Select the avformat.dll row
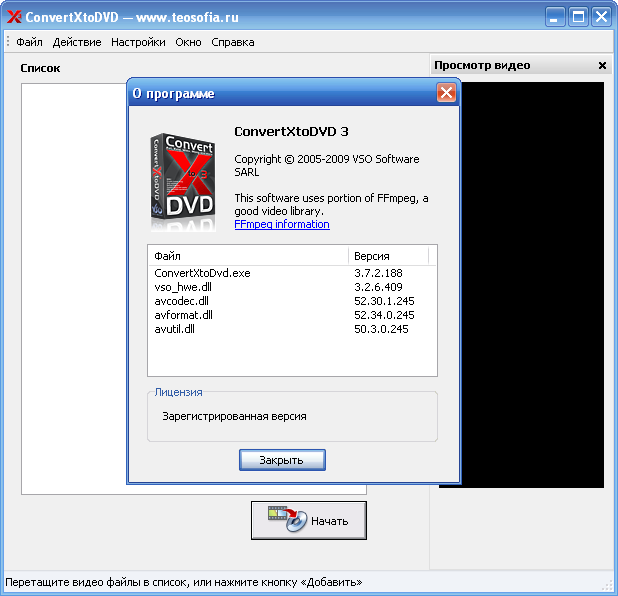The image size is (618, 596). (x=292, y=315)
